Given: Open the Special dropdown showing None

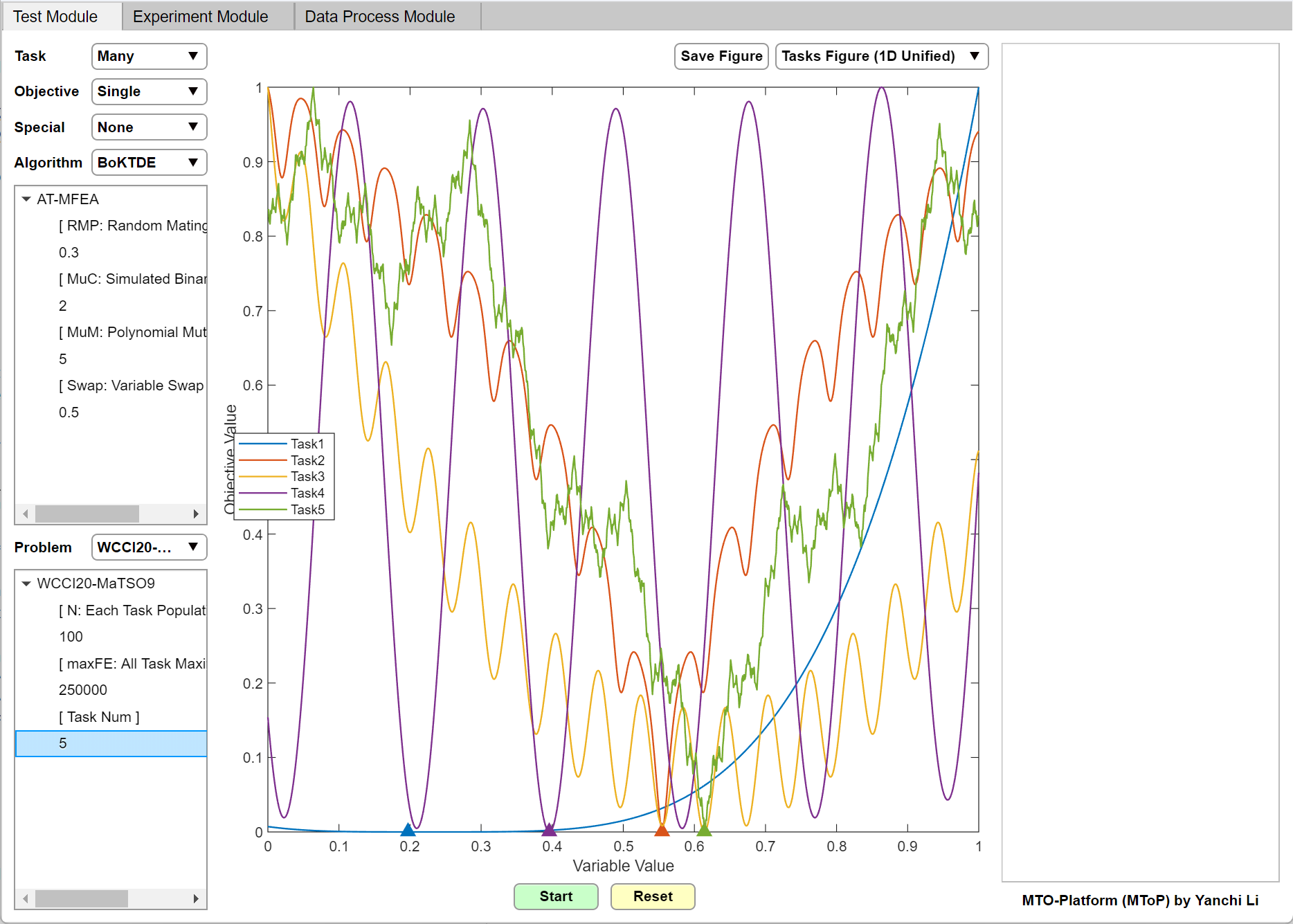Looking at the screenshot, I should (149, 127).
